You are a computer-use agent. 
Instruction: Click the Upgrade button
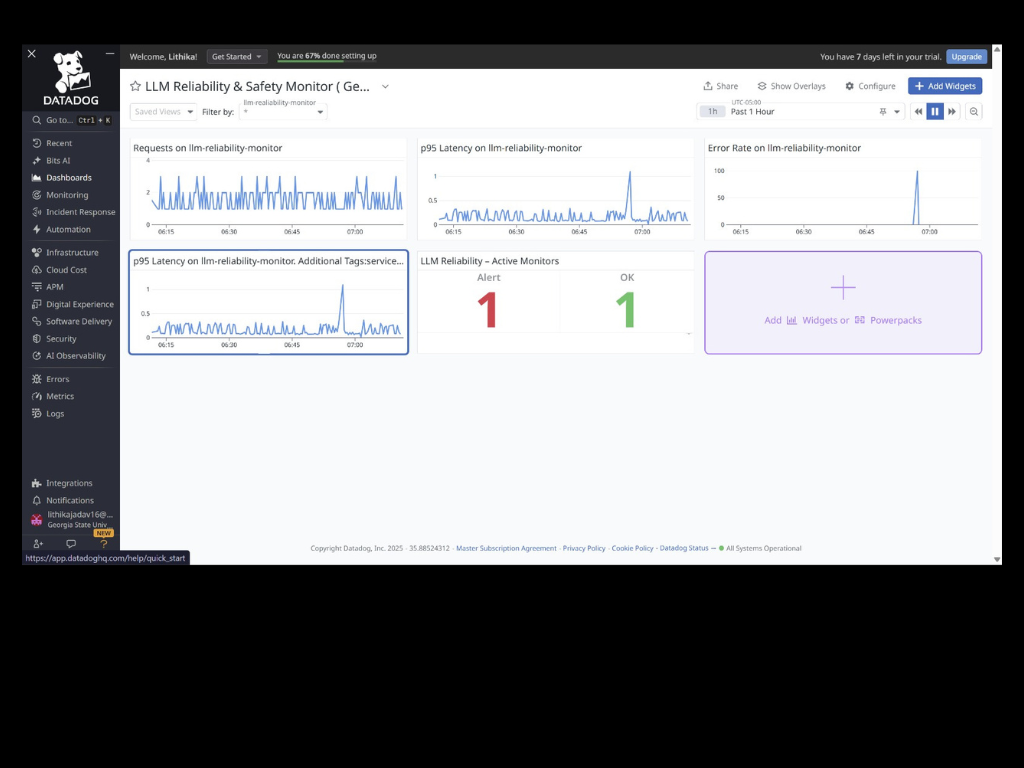click(967, 57)
